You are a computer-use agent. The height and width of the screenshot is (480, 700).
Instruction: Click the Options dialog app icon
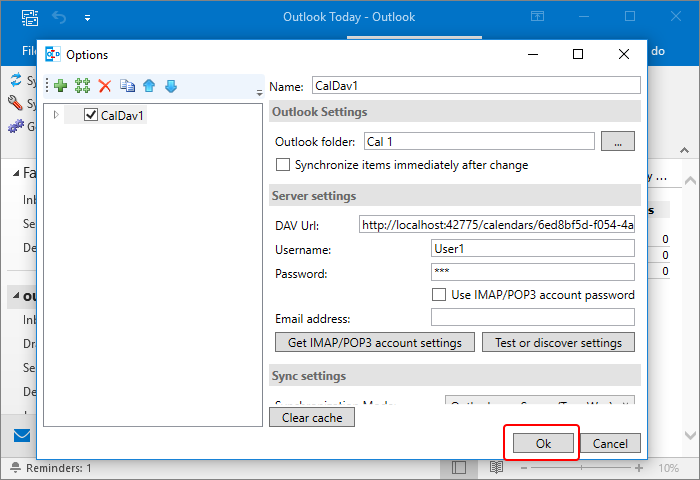(x=53, y=54)
